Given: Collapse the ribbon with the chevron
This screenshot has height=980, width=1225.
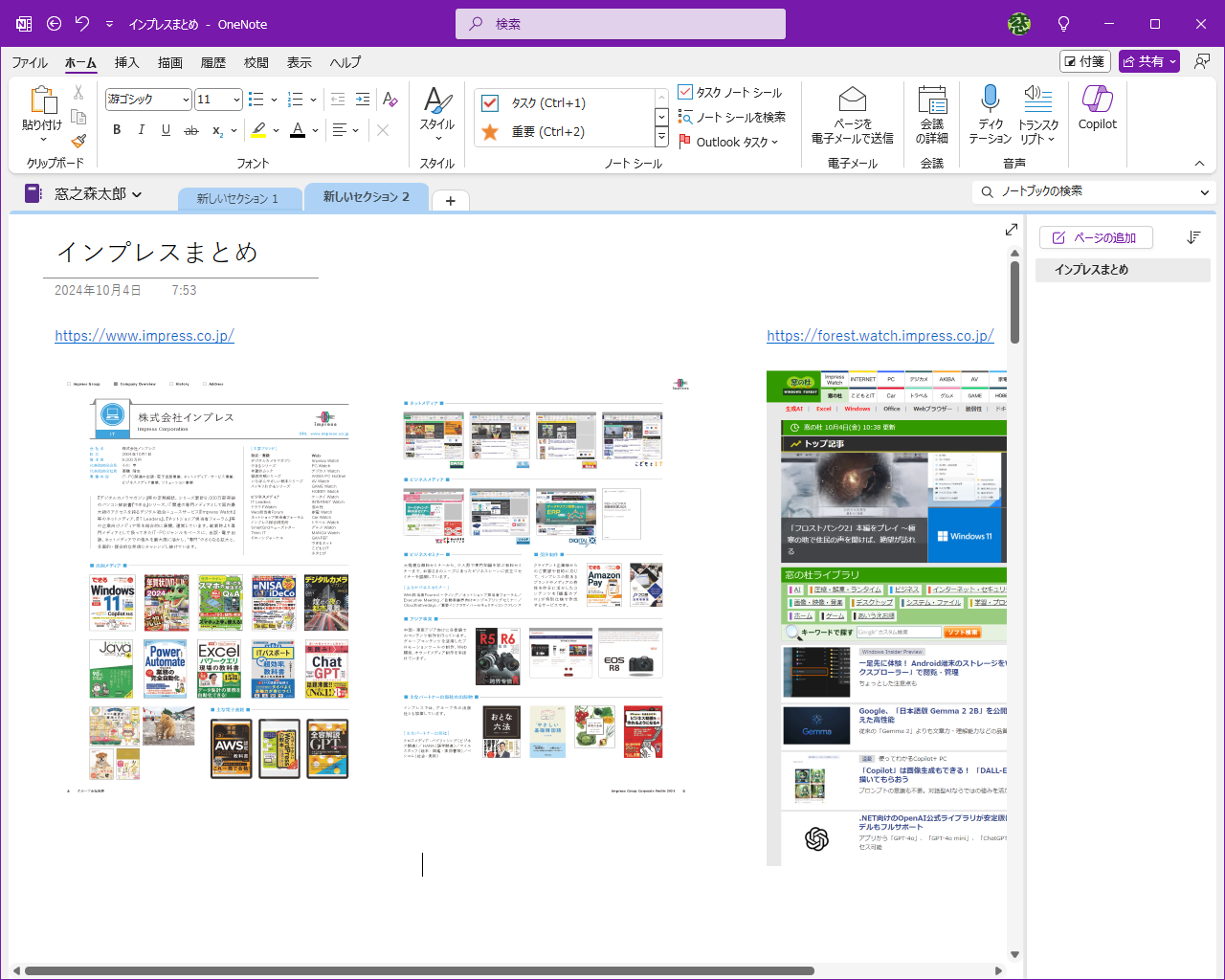Looking at the screenshot, I should (1199, 164).
